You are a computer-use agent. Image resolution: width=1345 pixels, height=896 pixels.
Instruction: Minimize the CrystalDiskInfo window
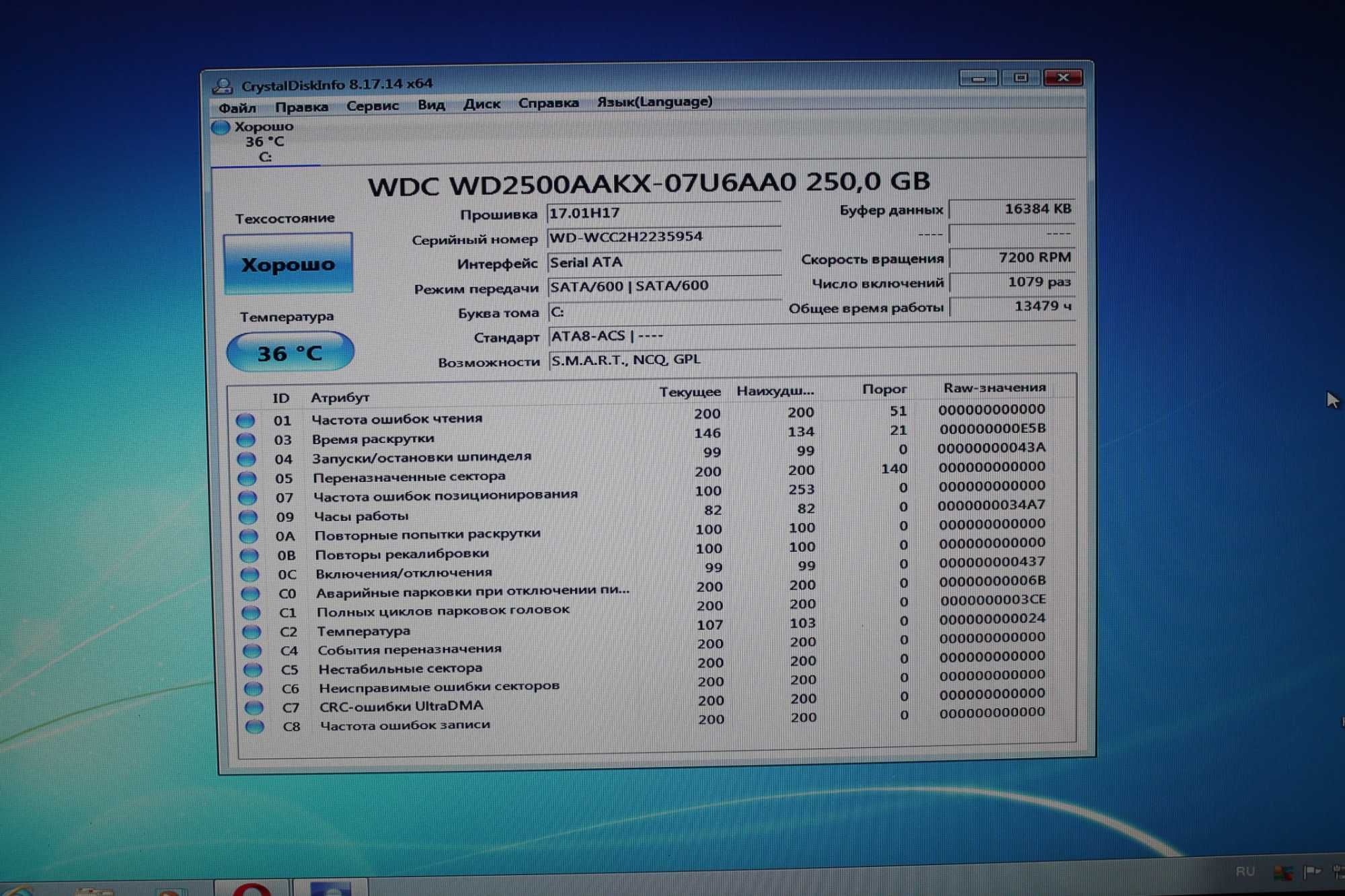tap(978, 79)
